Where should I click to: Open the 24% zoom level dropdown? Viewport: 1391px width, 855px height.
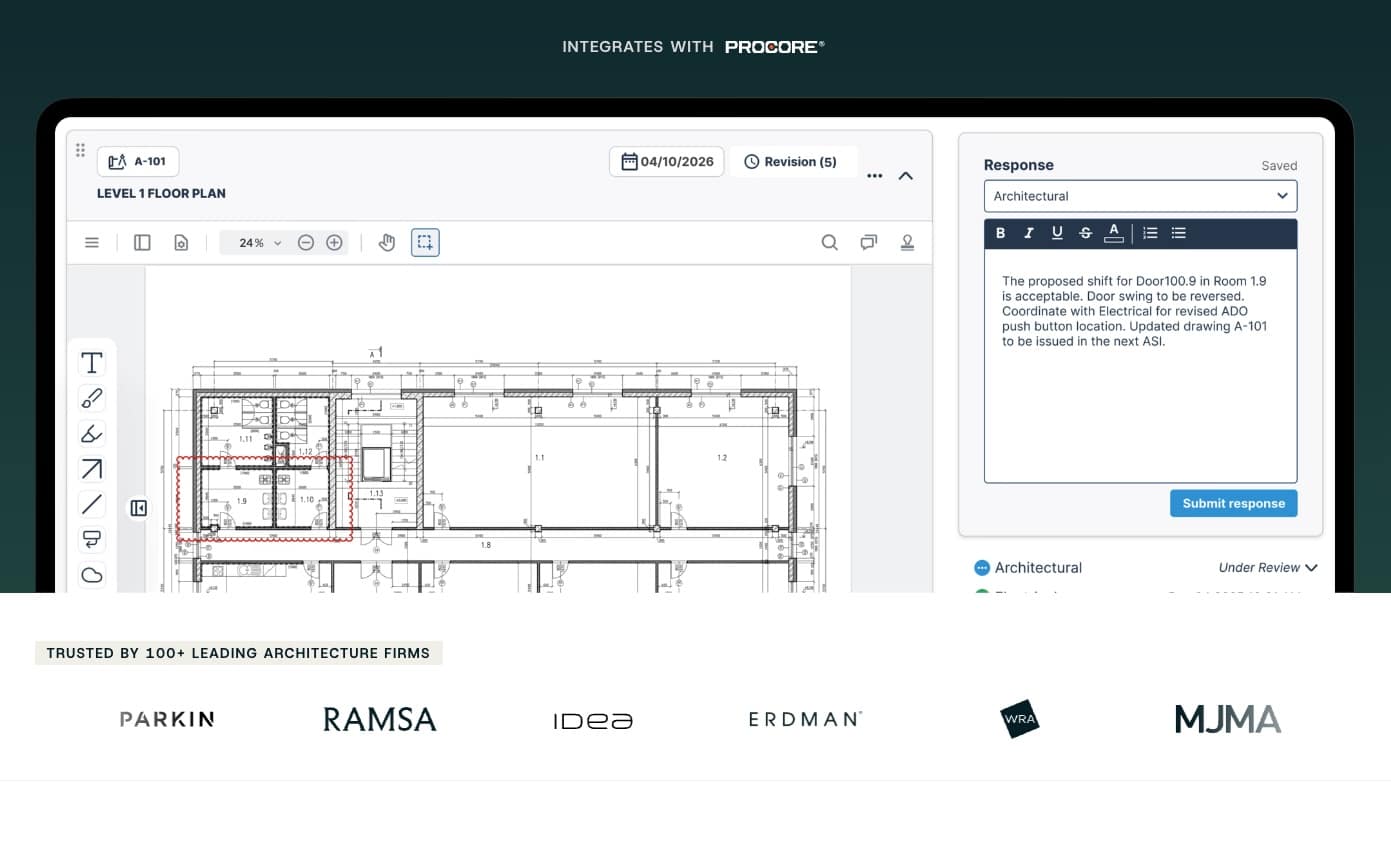click(260, 242)
